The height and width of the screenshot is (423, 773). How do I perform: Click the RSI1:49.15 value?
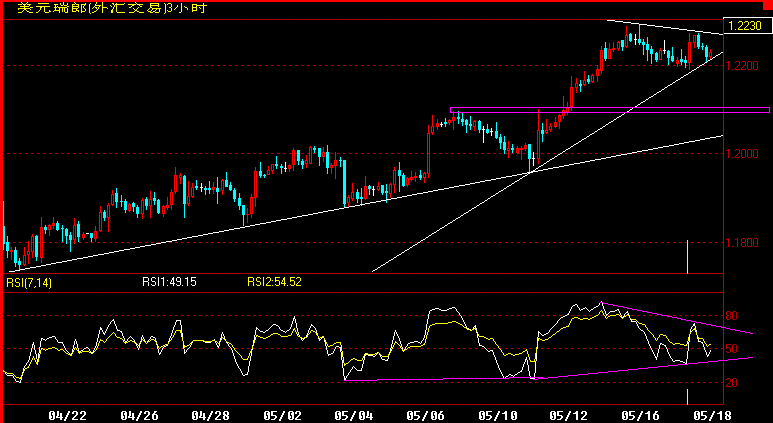[x=169, y=282]
